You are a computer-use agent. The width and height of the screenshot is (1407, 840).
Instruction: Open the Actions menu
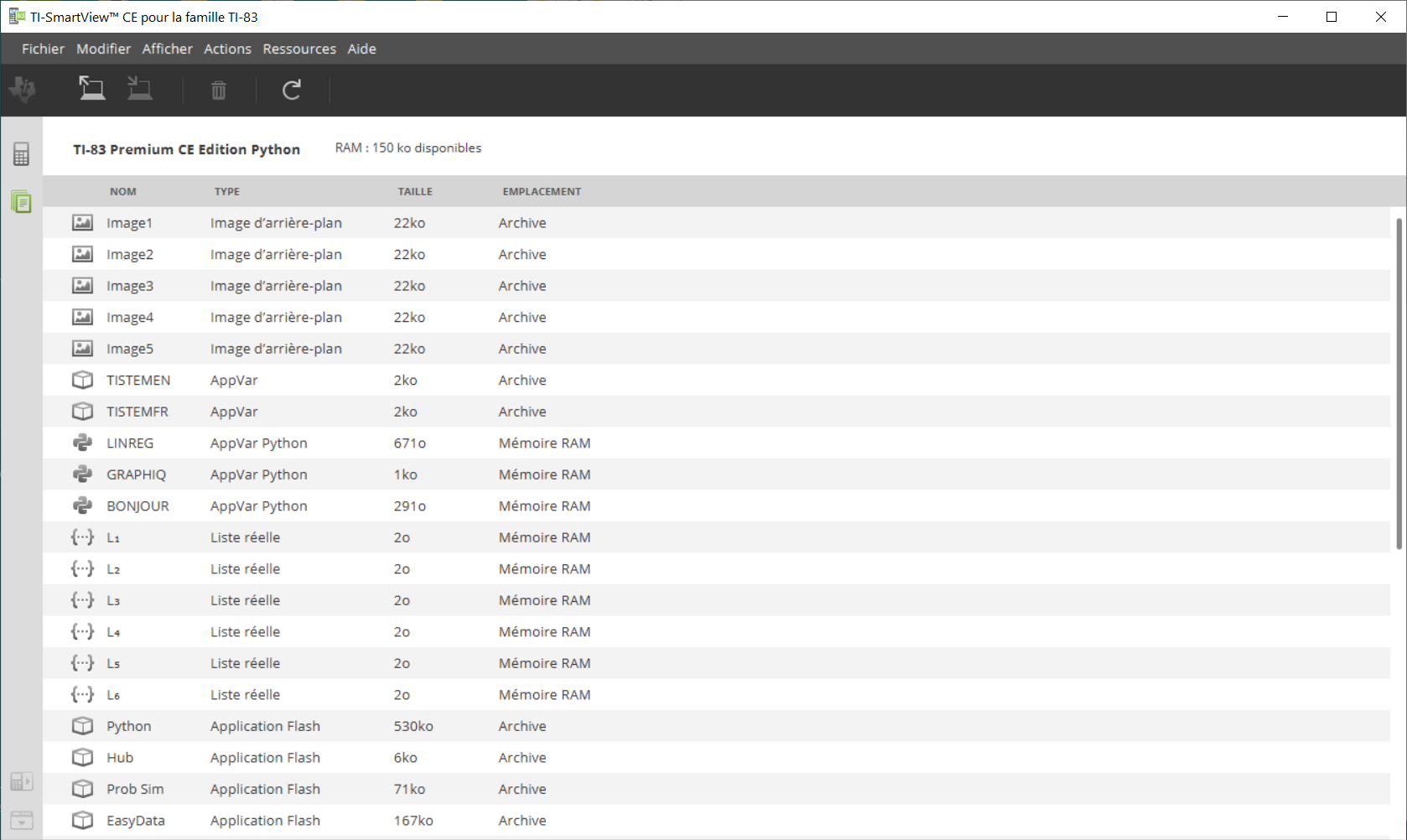pos(227,49)
